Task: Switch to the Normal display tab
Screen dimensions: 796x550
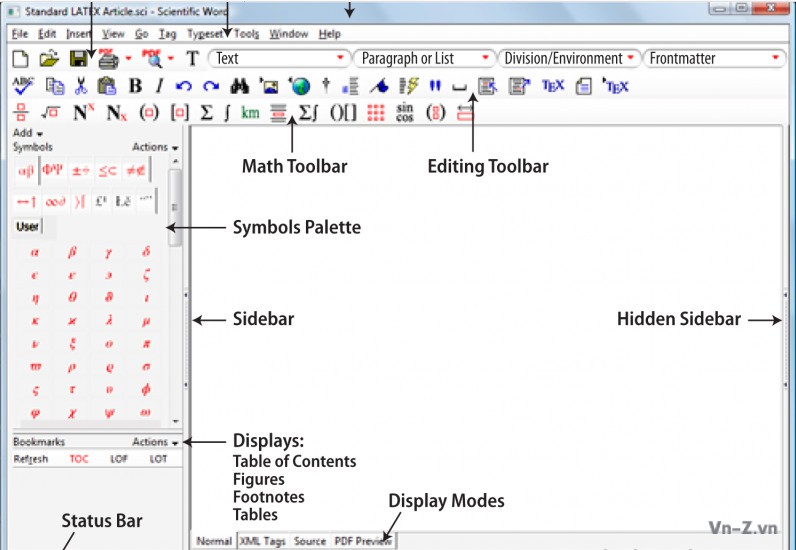Action: [214, 541]
